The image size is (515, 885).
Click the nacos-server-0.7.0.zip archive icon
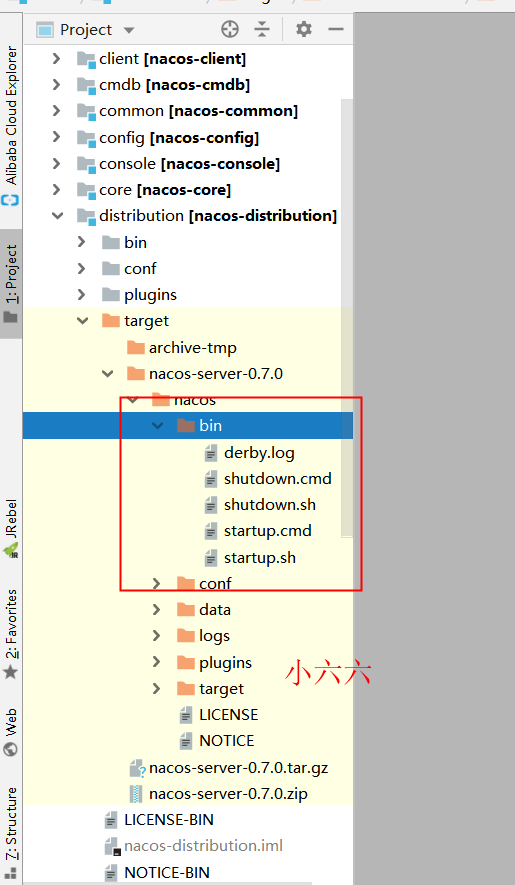pyautogui.click(x=136, y=794)
